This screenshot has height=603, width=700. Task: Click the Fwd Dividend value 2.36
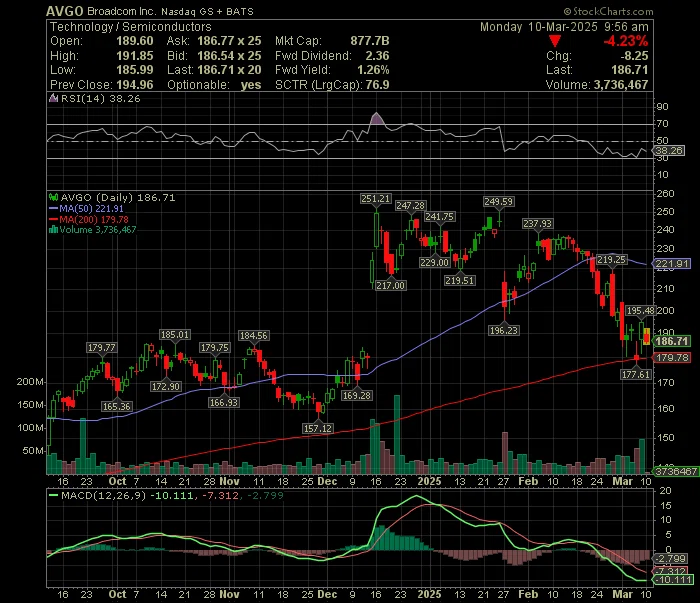(377, 56)
